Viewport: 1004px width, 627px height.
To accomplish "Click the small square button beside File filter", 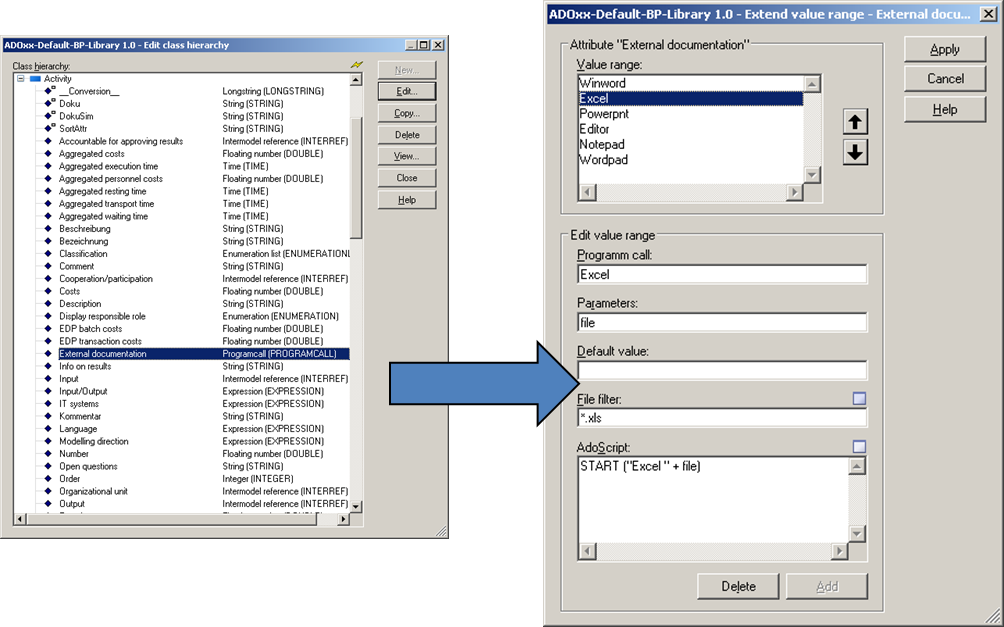I will click(859, 399).
